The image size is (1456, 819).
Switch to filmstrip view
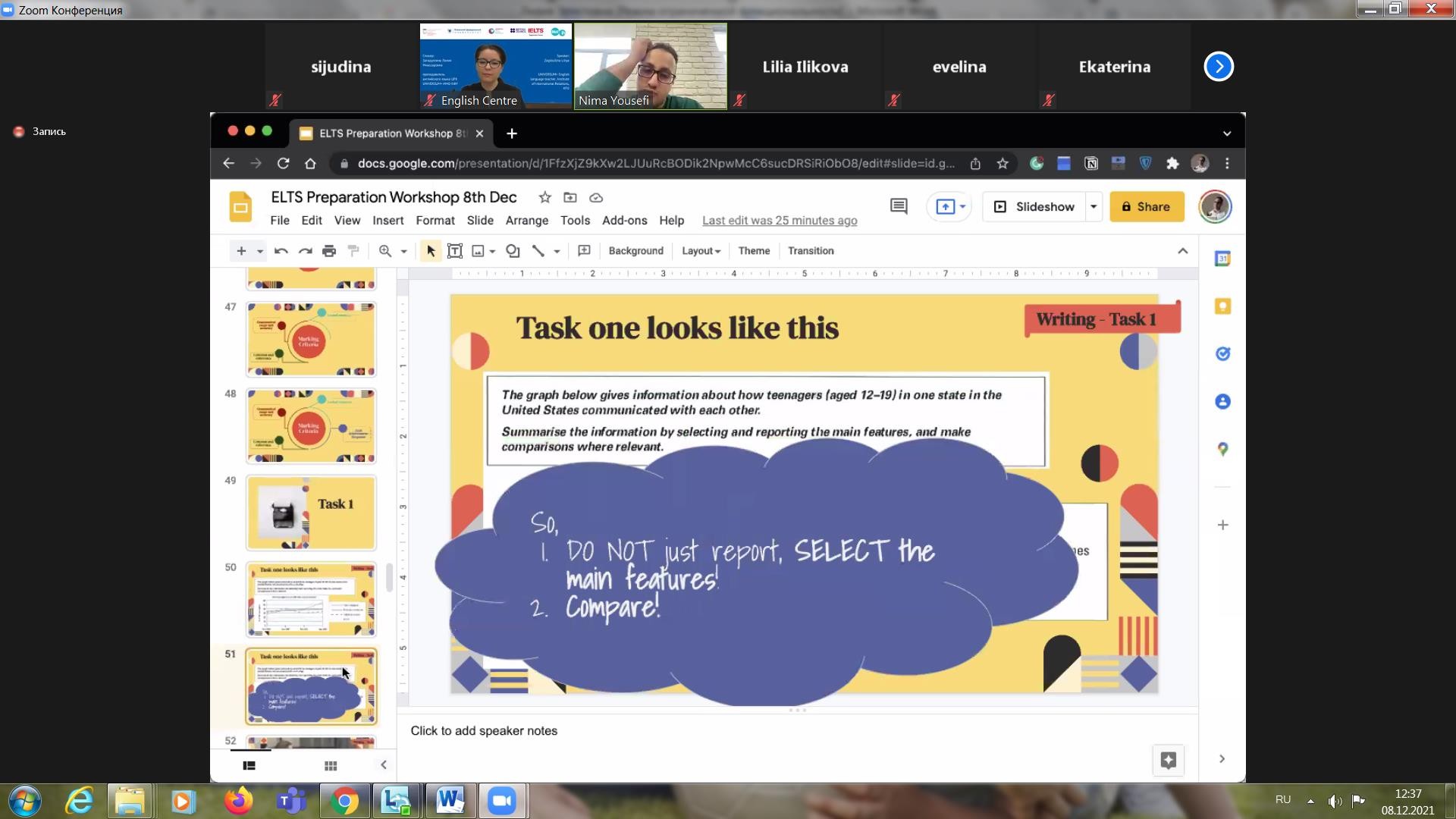point(249,766)
